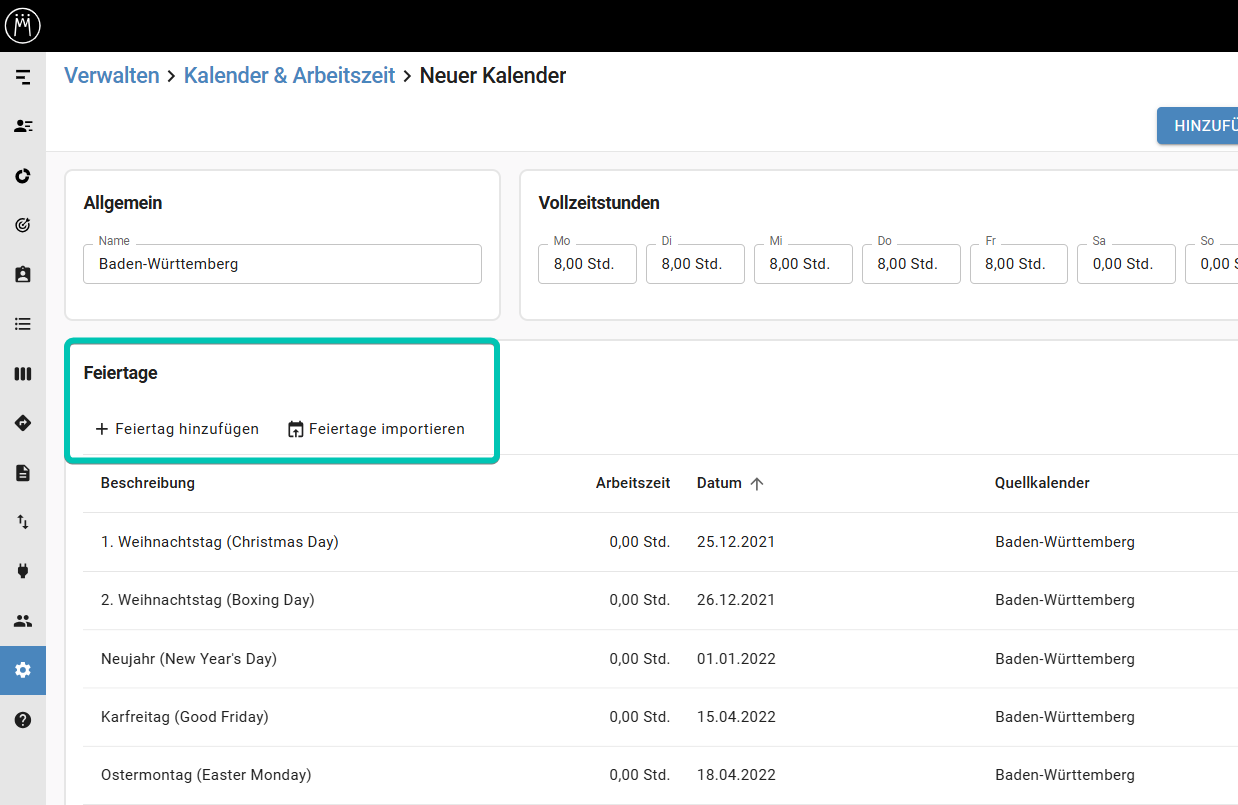This screenshot has width=1238, height=805.
Task: Select Neujahr (New Year's Day) row
Action: (660, 659)
